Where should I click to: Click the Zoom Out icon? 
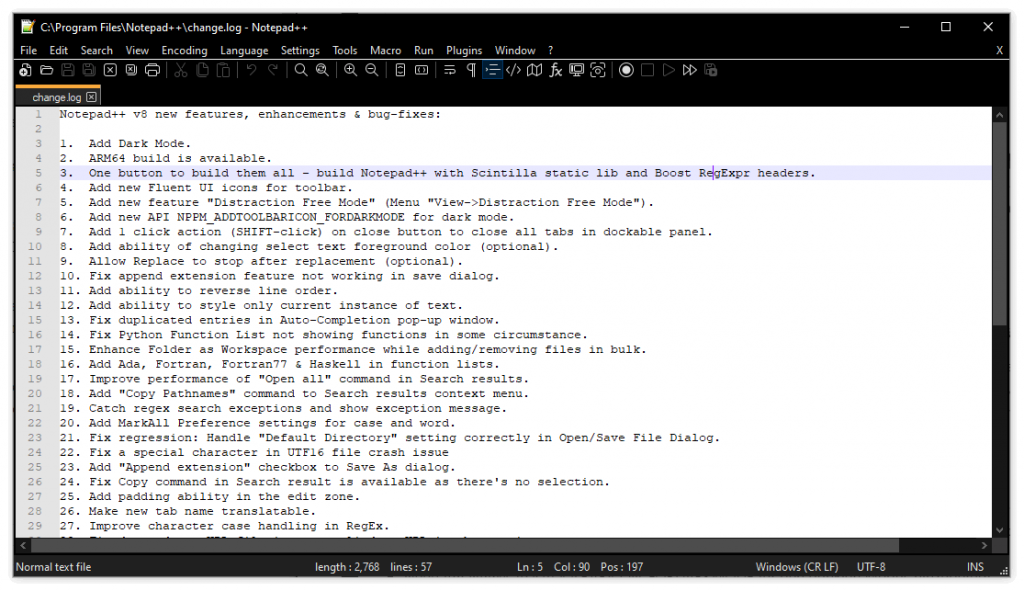(371, 70)
